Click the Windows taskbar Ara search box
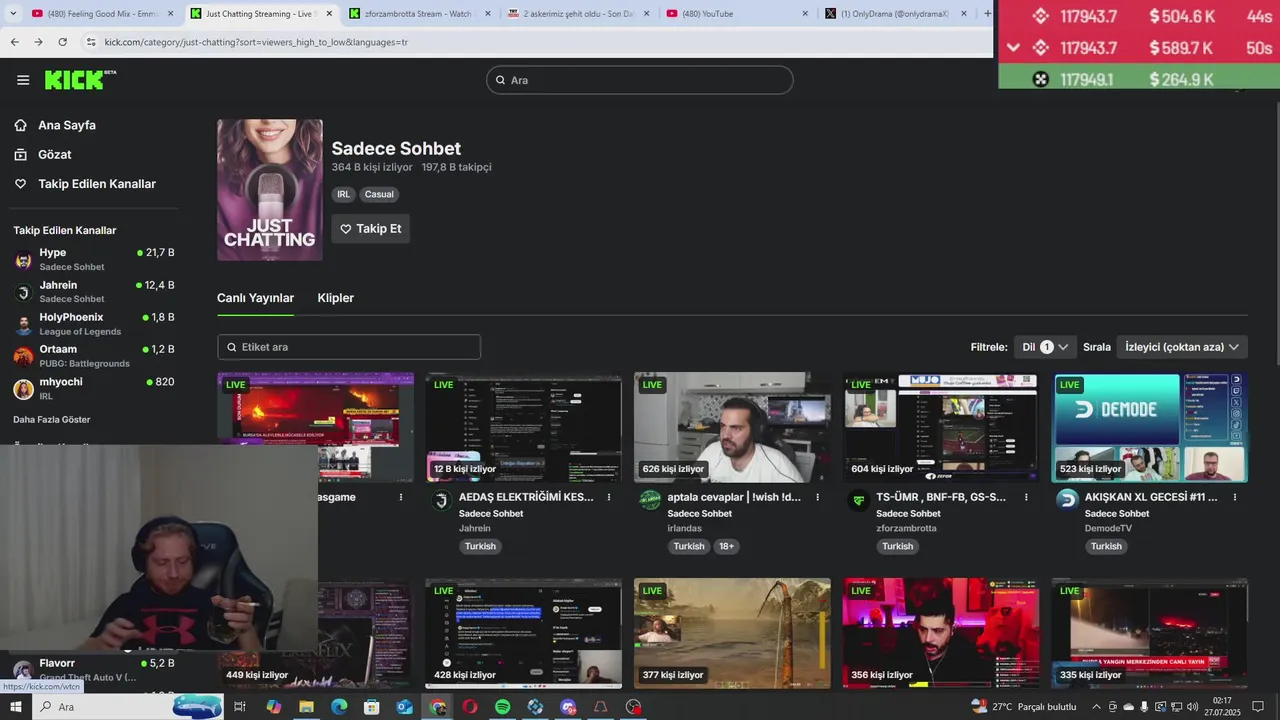This screenshot has height=720, width=1280. pos(127,707)
